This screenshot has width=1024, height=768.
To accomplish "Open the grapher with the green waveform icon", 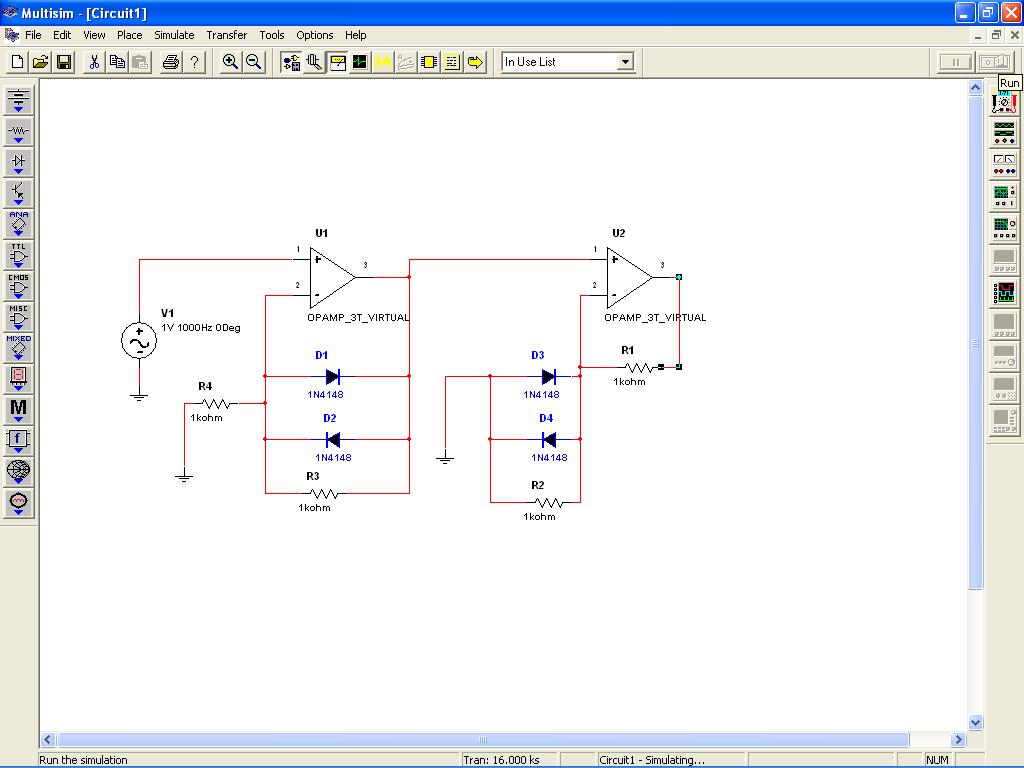I will [360, 62].
